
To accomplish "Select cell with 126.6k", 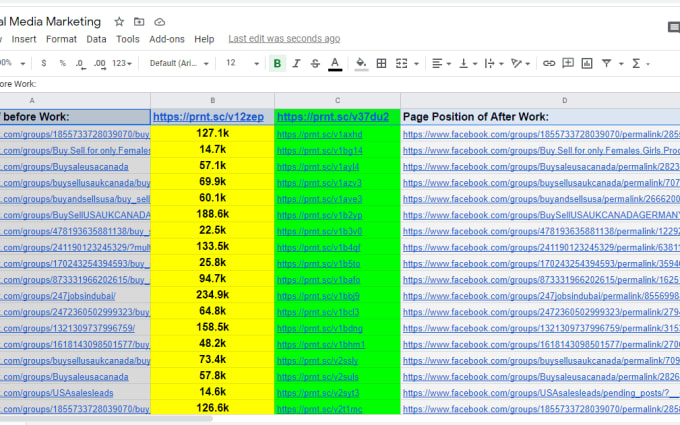I will click(x=212, y=408).
